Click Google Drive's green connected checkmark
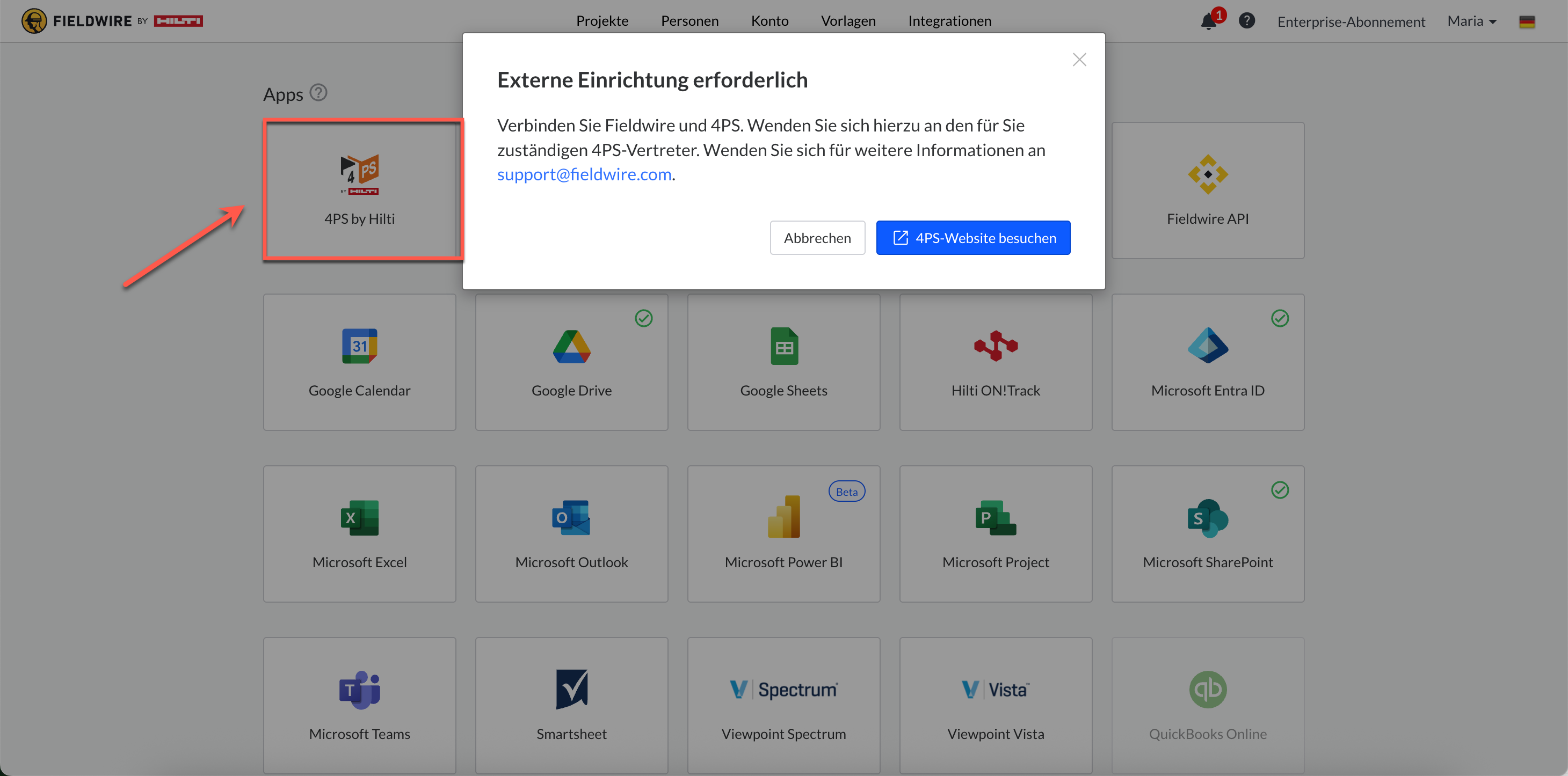The height and width of the screenshot is (776, 1568). [x=643, y=318]
